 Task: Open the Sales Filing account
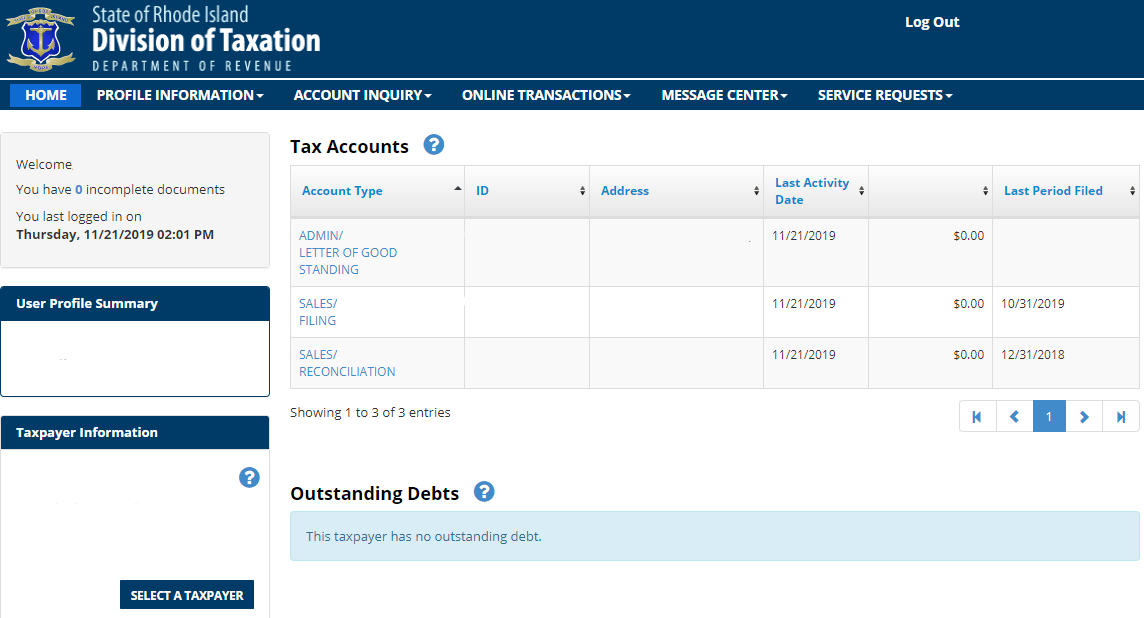coord(318,312)
